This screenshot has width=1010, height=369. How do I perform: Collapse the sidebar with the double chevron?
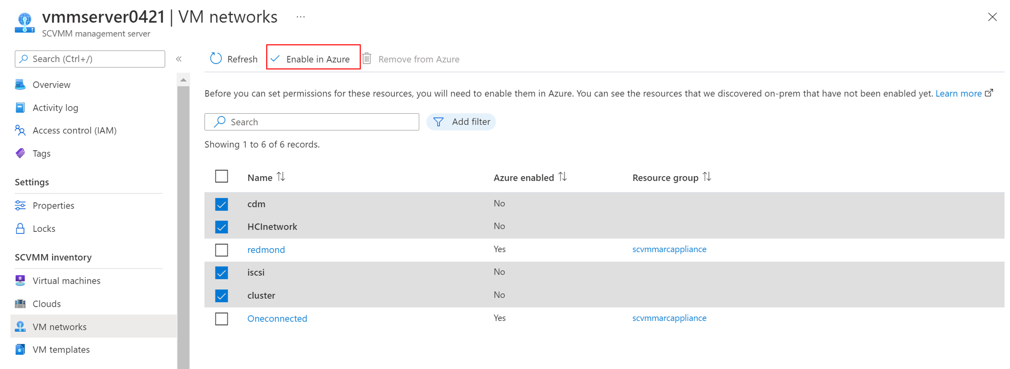(x=178, y=59)
